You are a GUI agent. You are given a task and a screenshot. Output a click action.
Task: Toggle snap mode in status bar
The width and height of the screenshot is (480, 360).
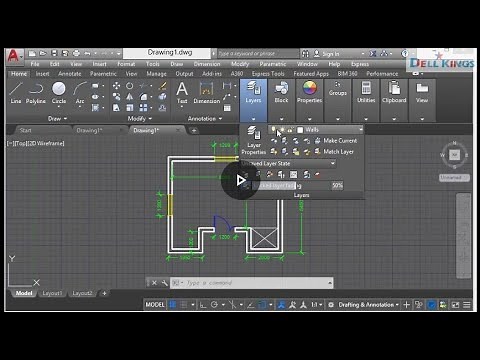[x=183, y=305]
